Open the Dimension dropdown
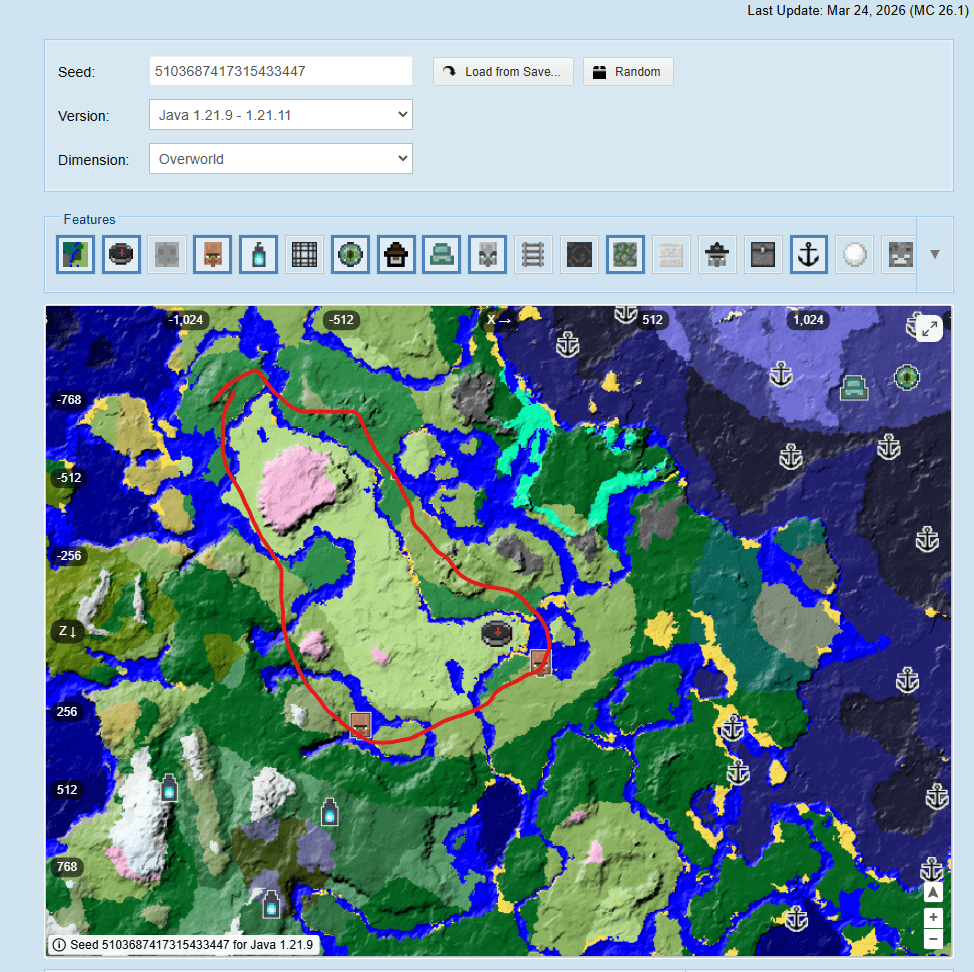The image size is (974, 972). [x=280, y=159]
